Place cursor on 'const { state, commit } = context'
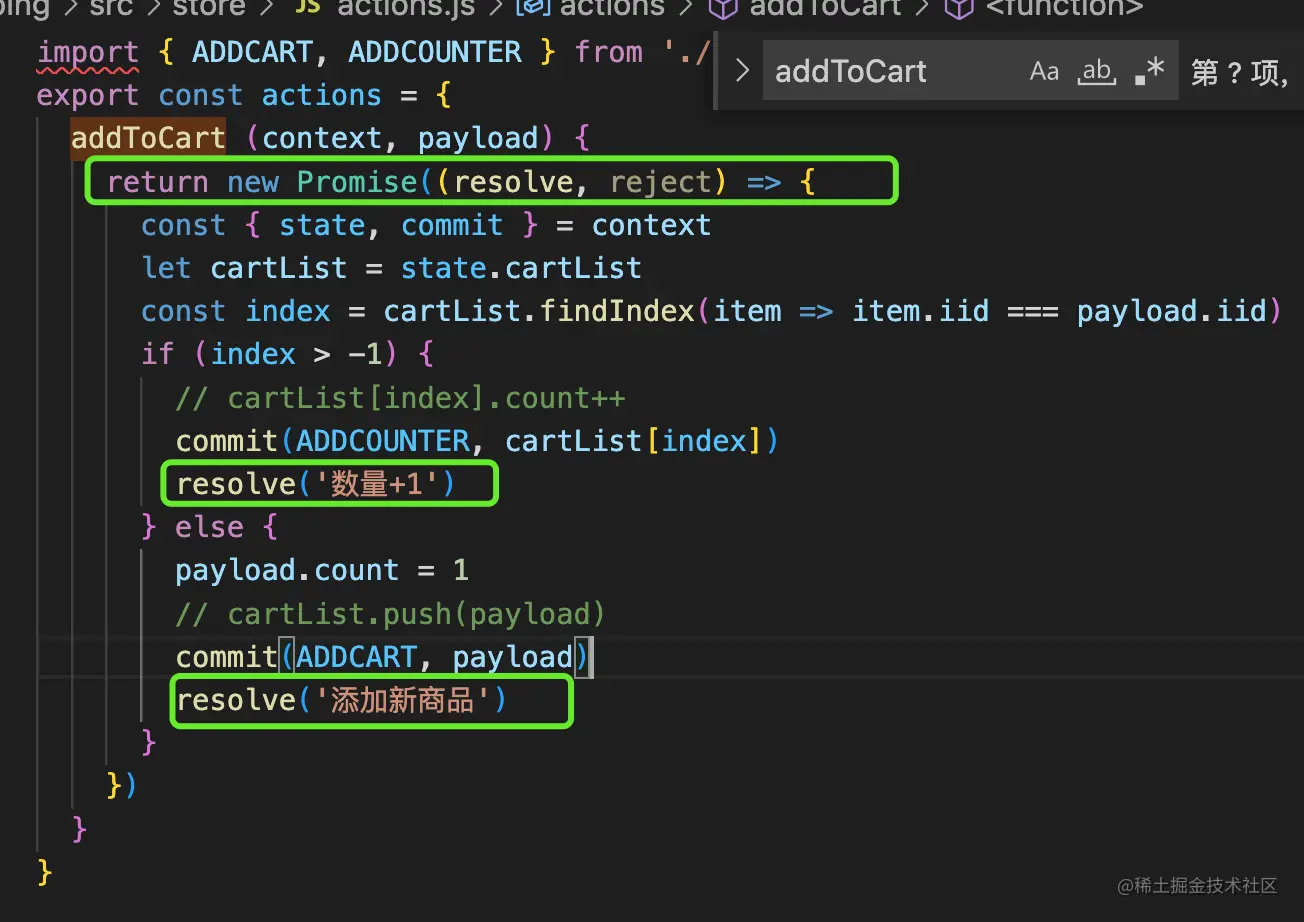Image resolution: width=1304 pixels, height=922 pixels. click(426, 225)
